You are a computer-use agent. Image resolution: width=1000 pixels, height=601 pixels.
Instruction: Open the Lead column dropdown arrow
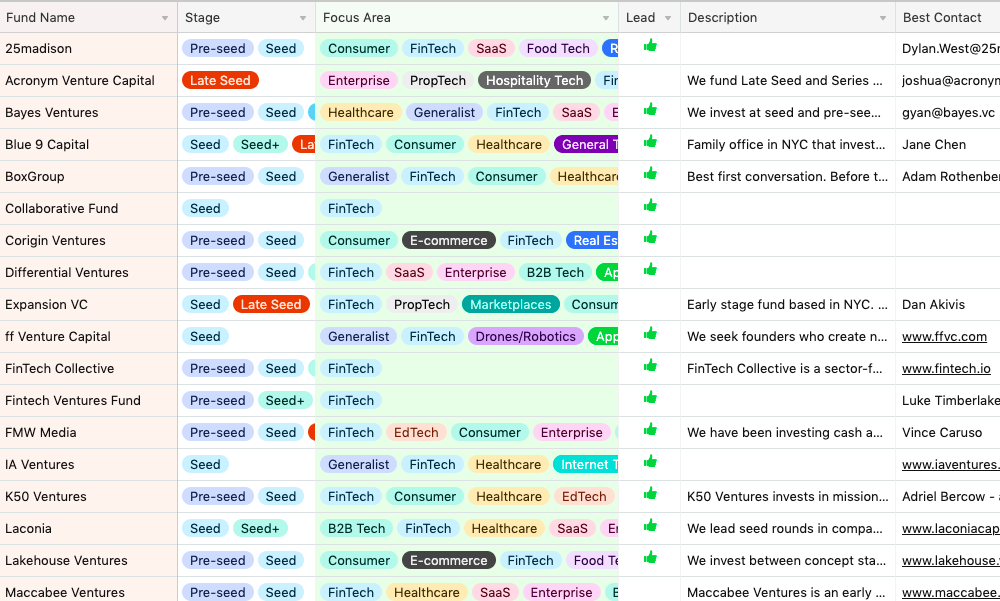tap(668, 18)
